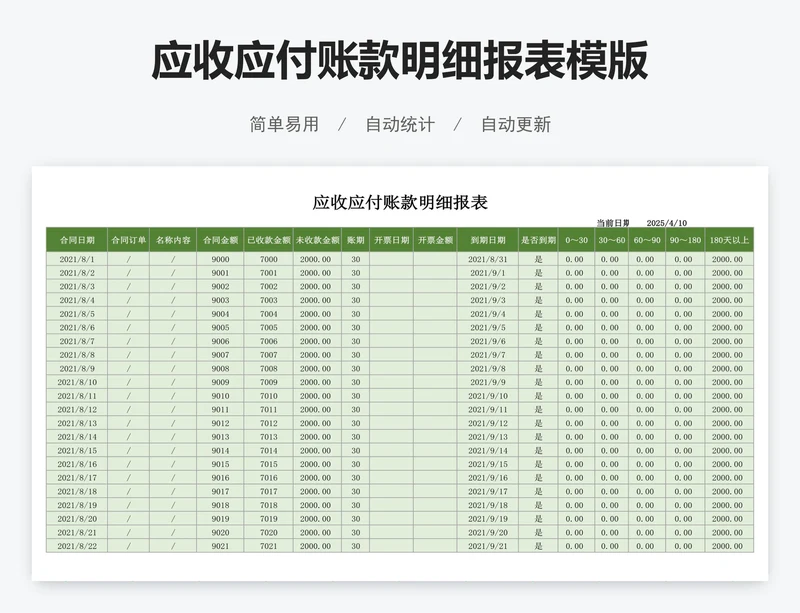Image resolution: width=800 pixels, height=613 pixels.
Task: Select received amount cell 7018
Action: tap(268, 505)
